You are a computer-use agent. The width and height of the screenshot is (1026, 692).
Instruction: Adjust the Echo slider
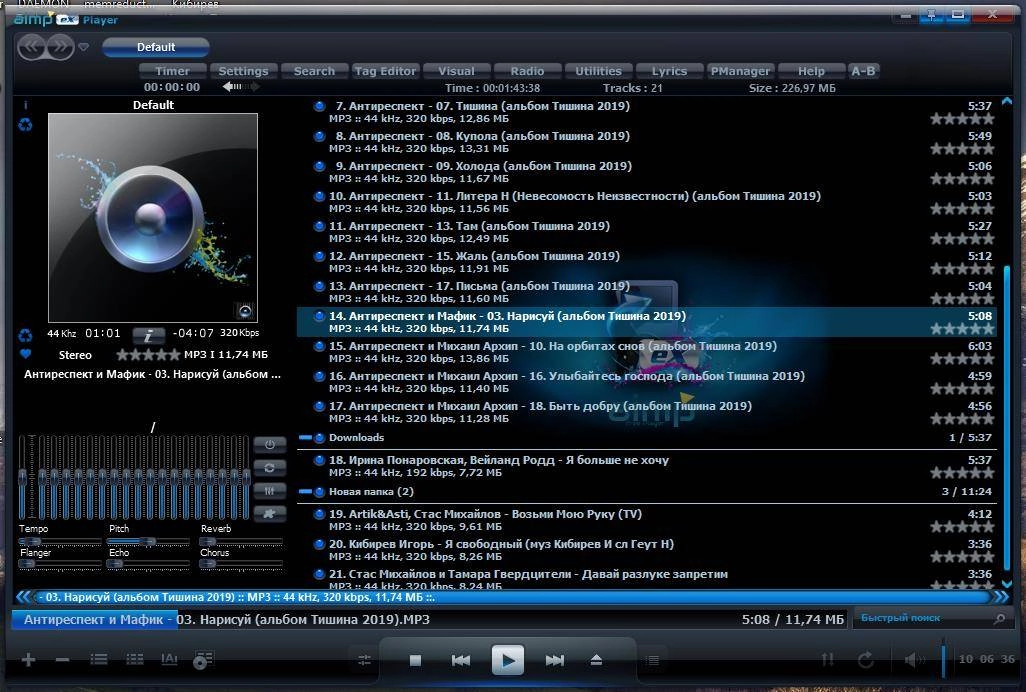click(149, 564)
